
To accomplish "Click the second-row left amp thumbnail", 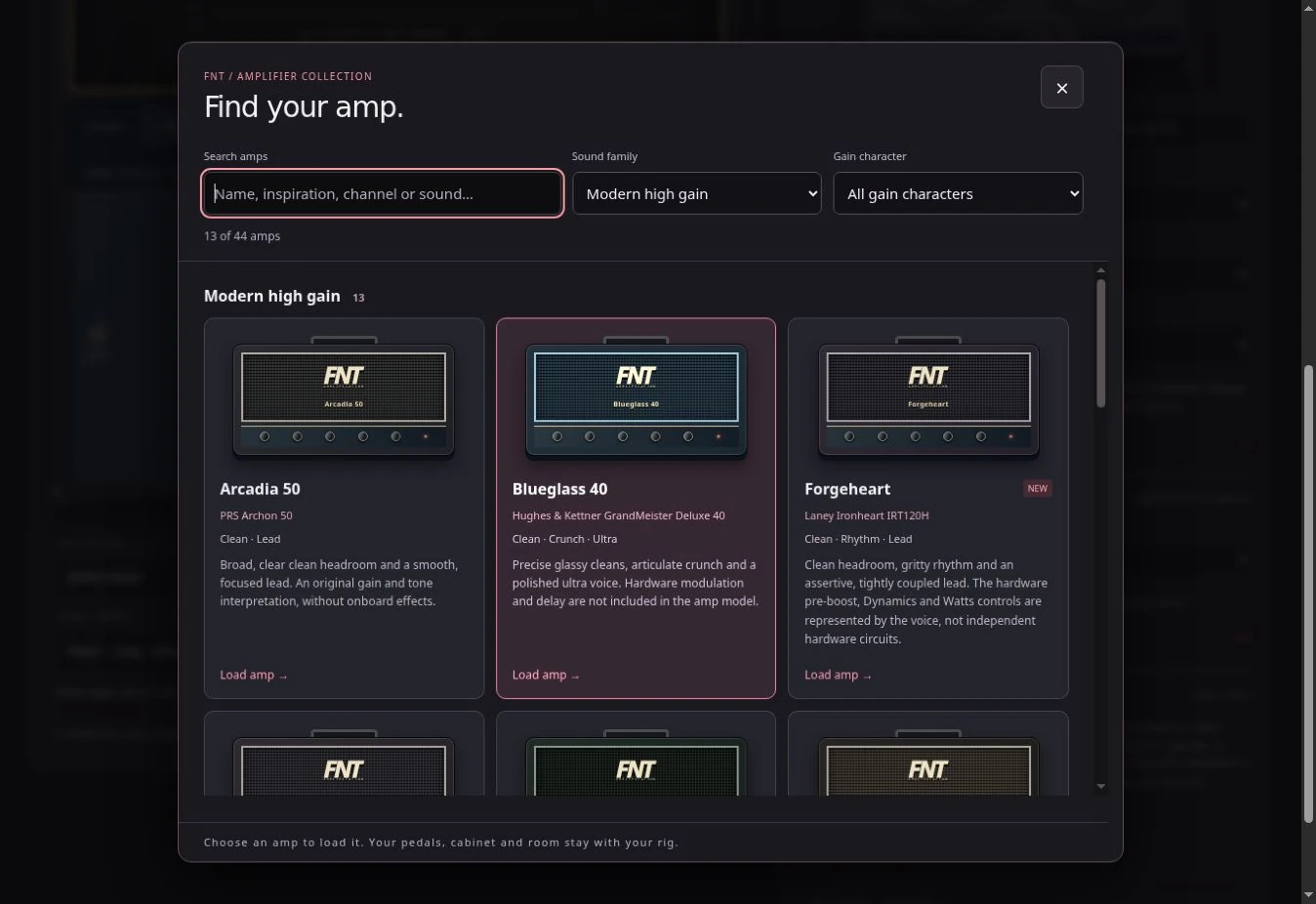I will tap(344, 762).
